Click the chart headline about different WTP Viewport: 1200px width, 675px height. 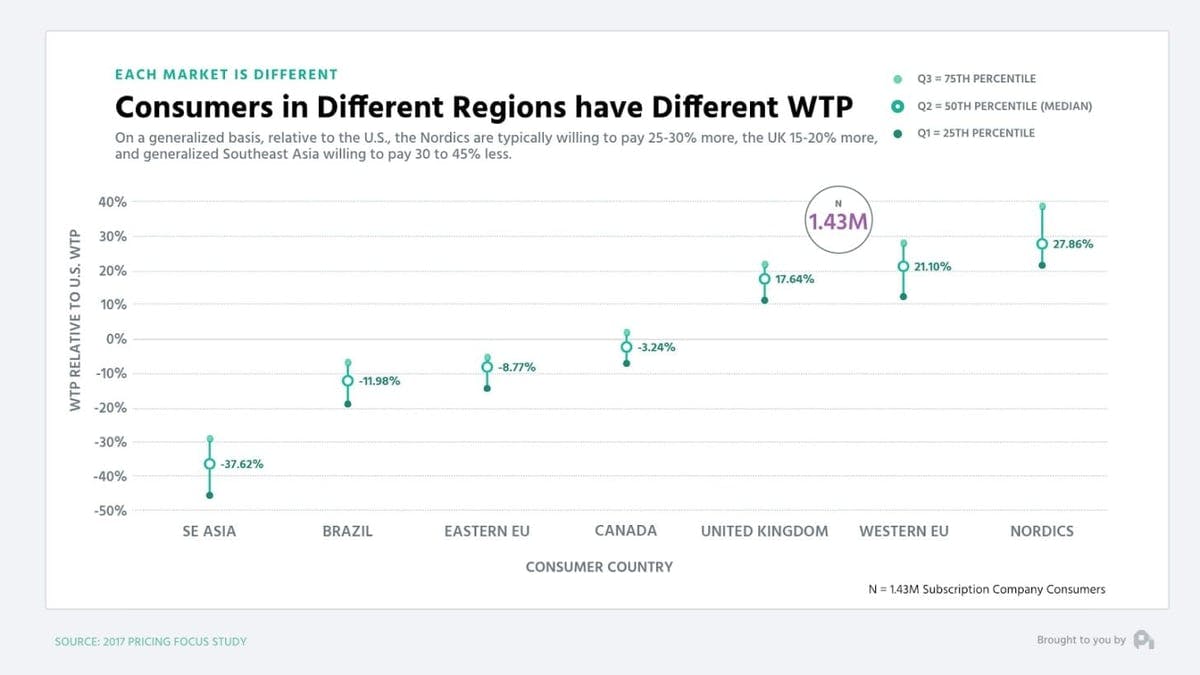pos(484,108)
